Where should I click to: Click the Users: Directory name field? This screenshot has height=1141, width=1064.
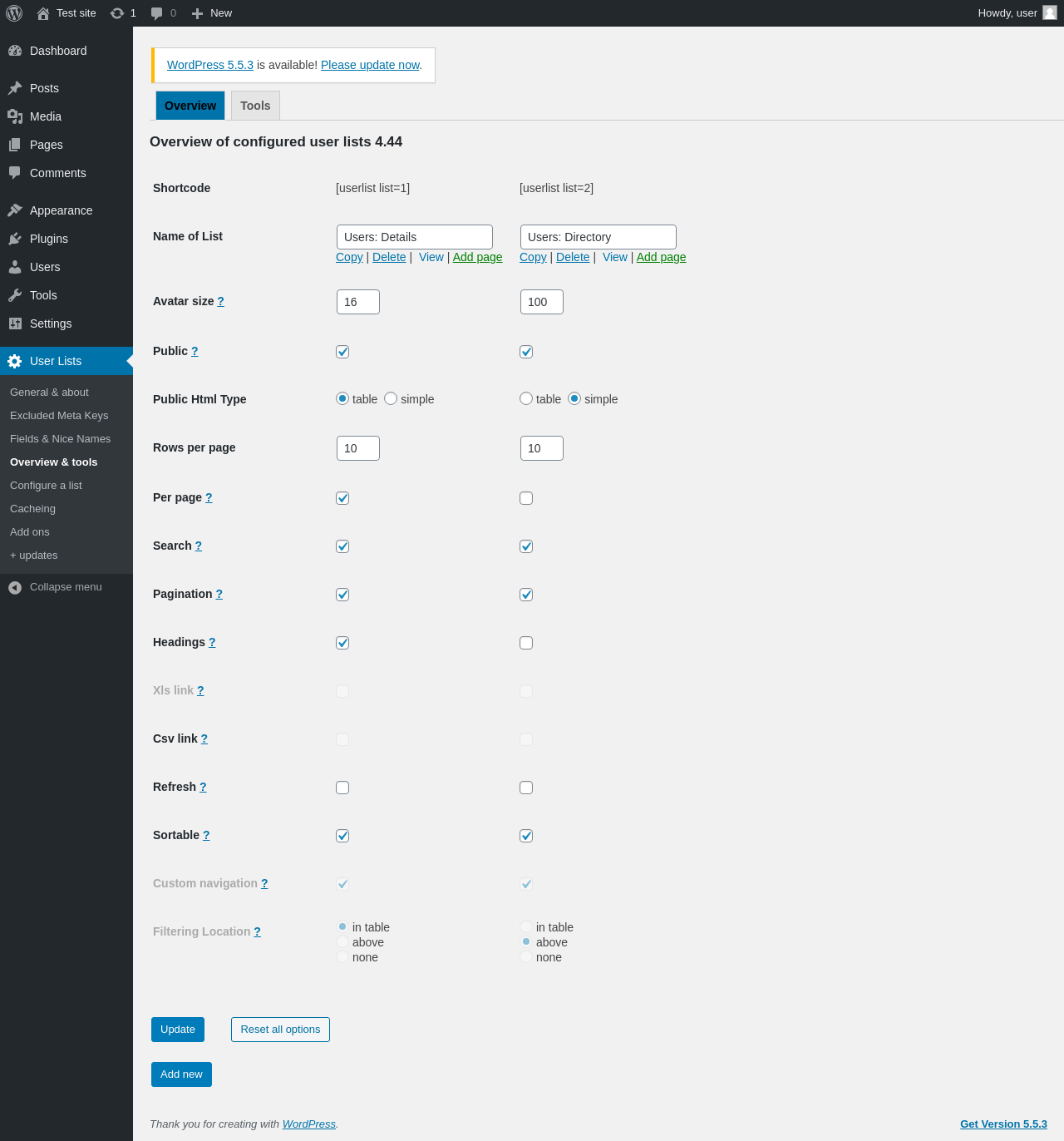(x=598, y=237)
